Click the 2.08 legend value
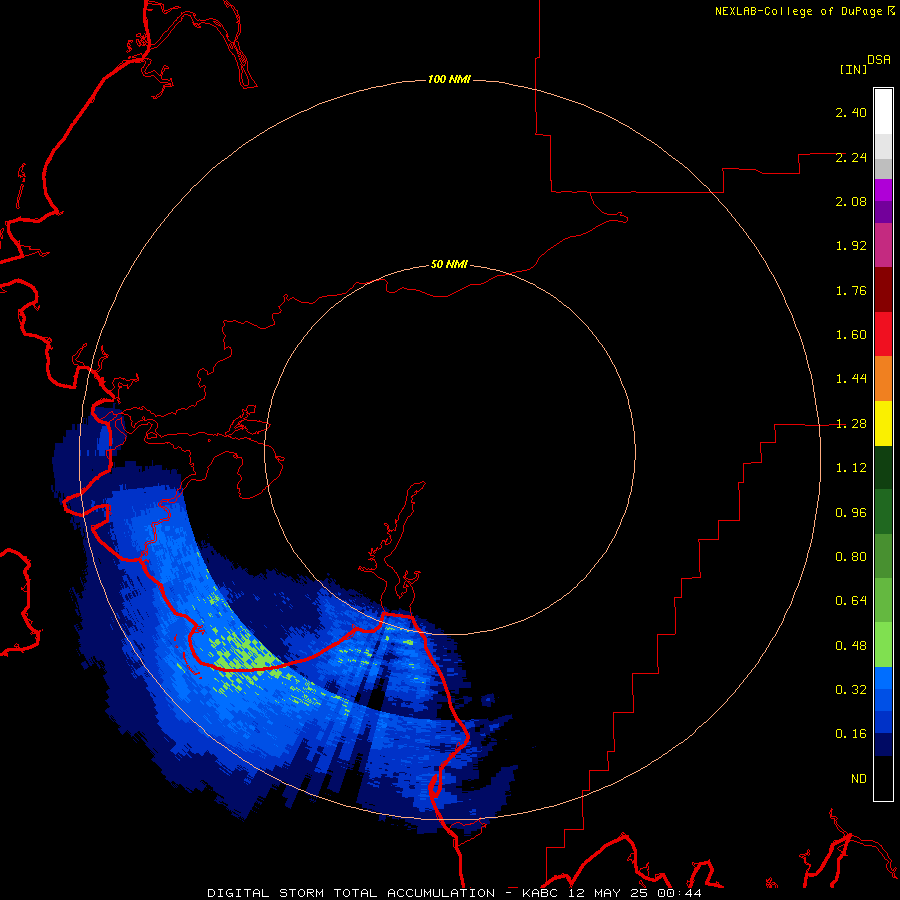The height and width of the screenshot is (900, 900). pyautogui.click(x=851, y=201)
